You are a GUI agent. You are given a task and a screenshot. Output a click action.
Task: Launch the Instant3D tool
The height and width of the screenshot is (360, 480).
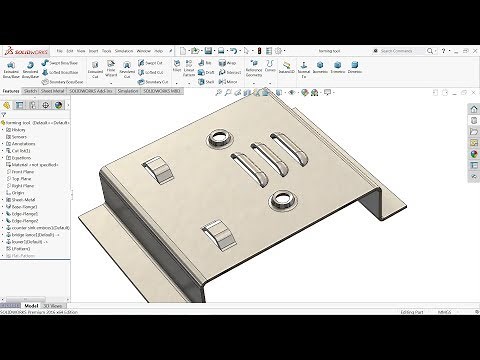tap(287, 67)
